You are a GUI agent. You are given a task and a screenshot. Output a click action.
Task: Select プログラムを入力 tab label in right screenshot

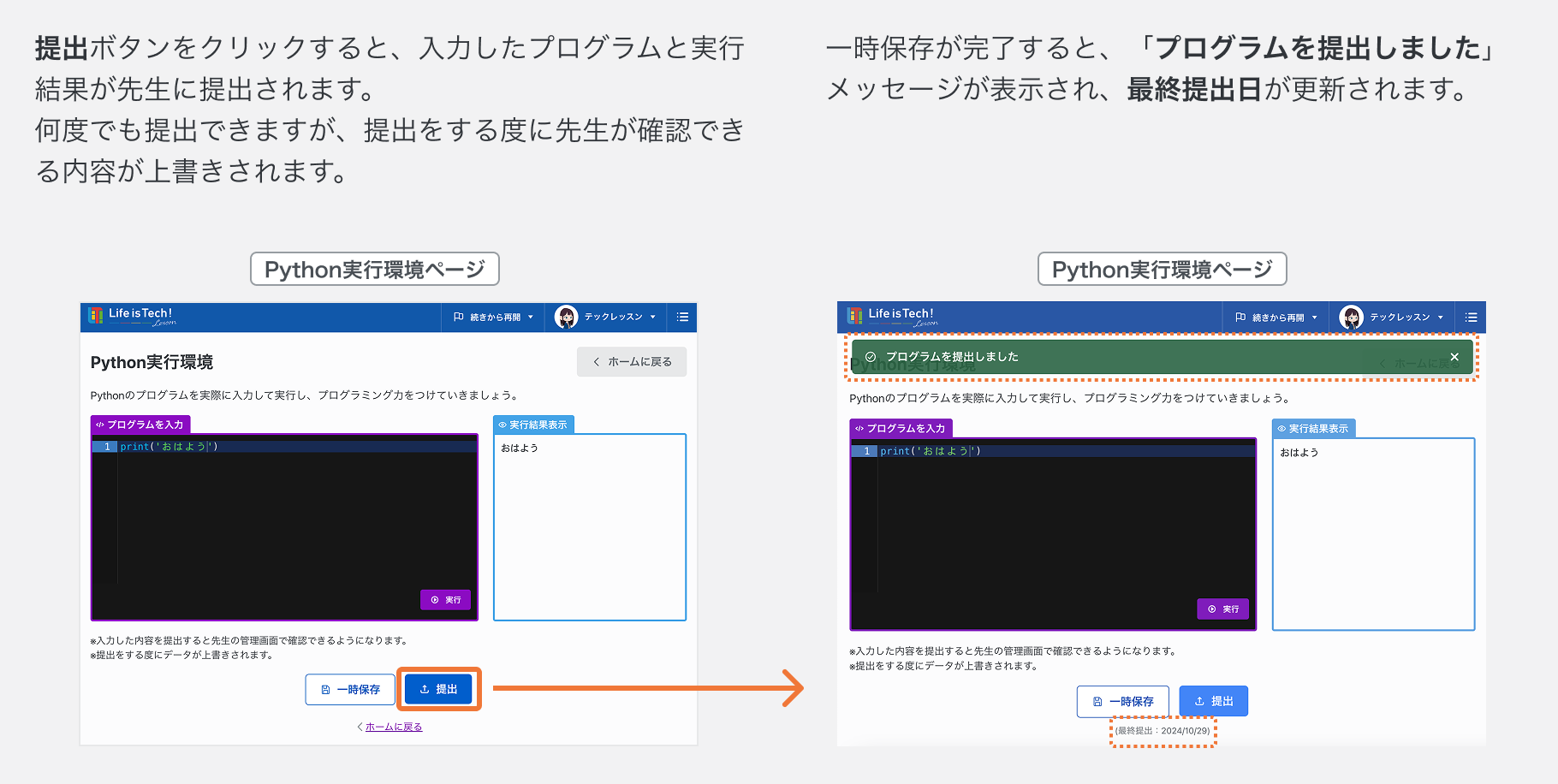tap(901, 429)
